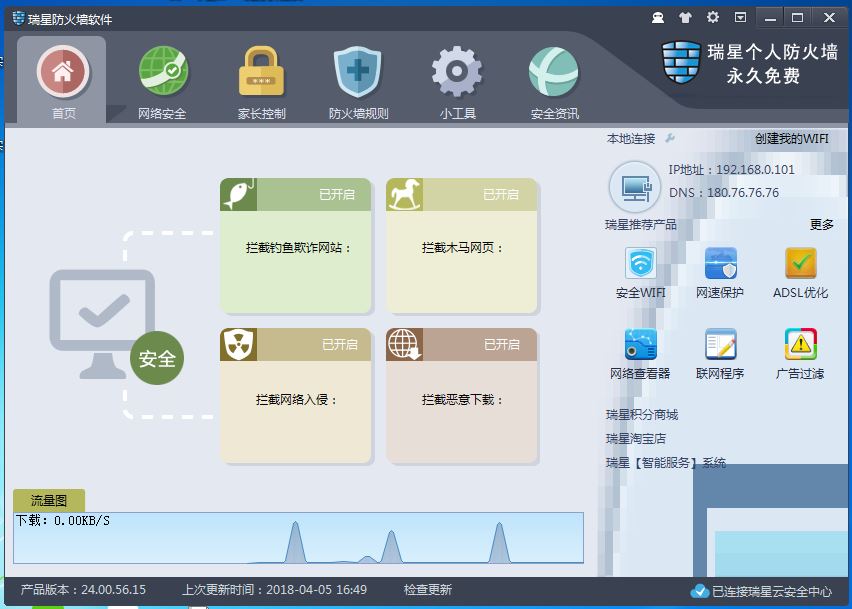Open the skin (shirt) icon
Viewport: 852px width, 609px height.
coord(685,18)
